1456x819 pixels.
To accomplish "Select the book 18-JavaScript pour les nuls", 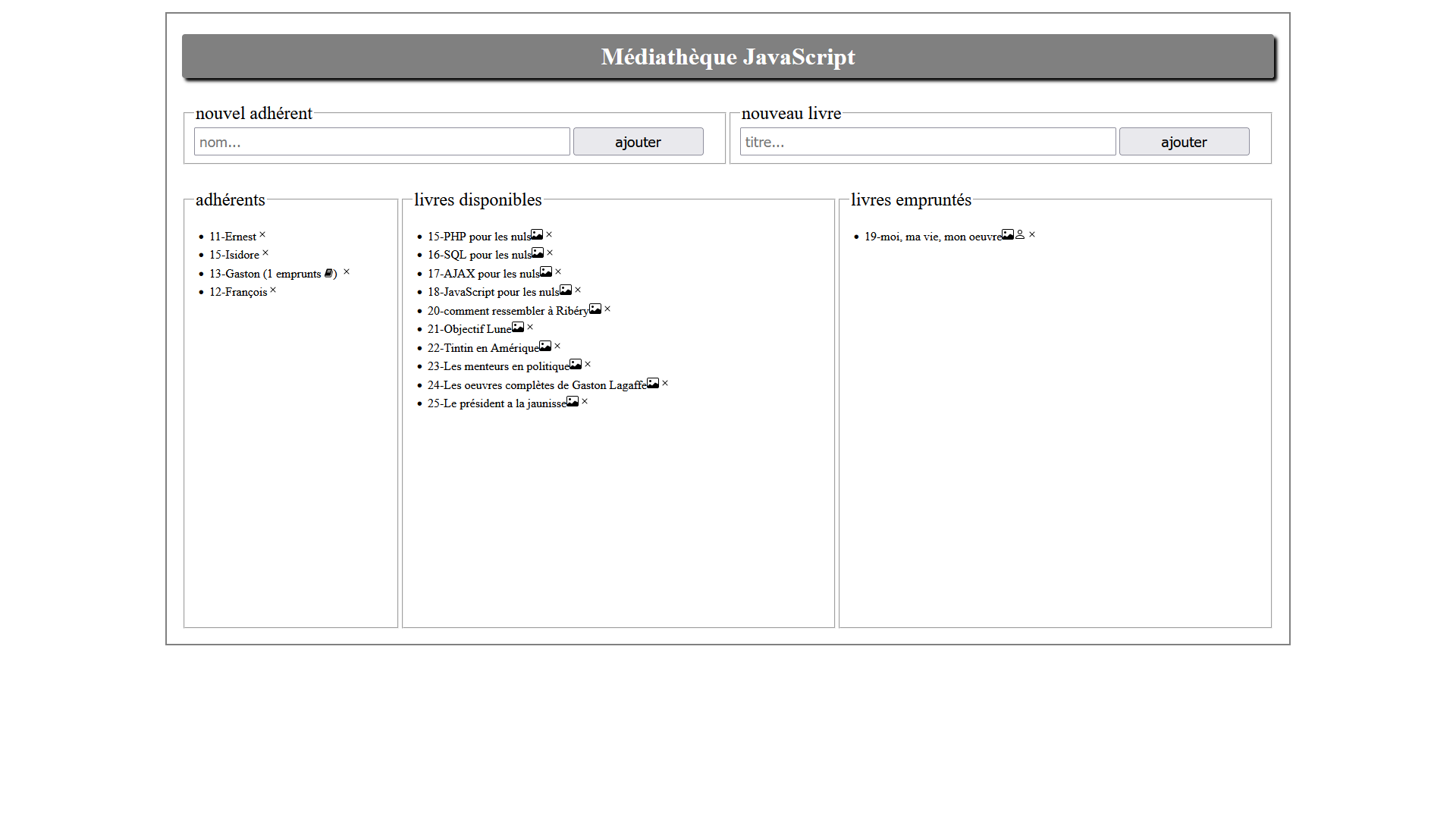I will coord(493,292).
